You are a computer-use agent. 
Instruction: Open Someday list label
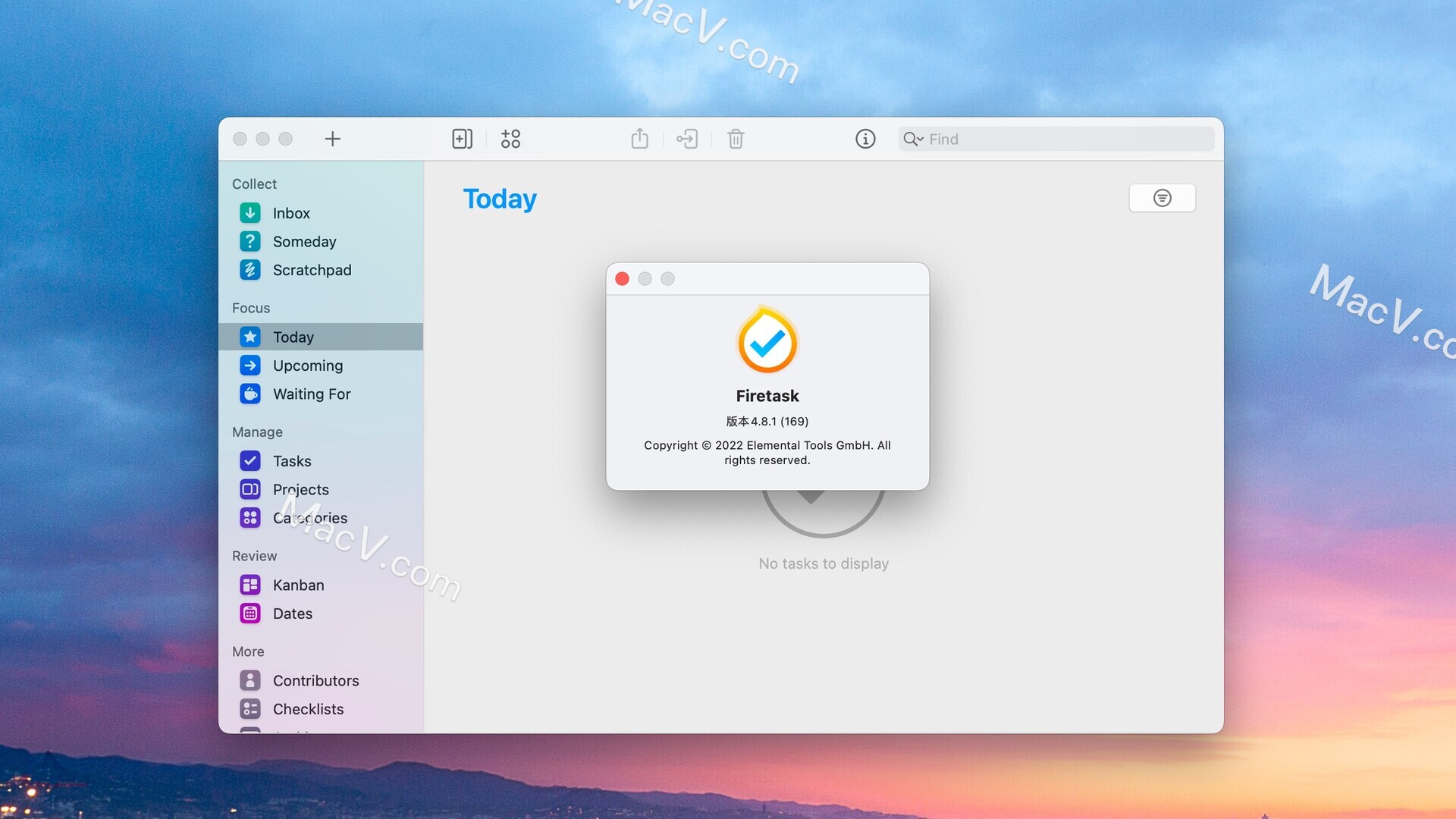(304, 241)
